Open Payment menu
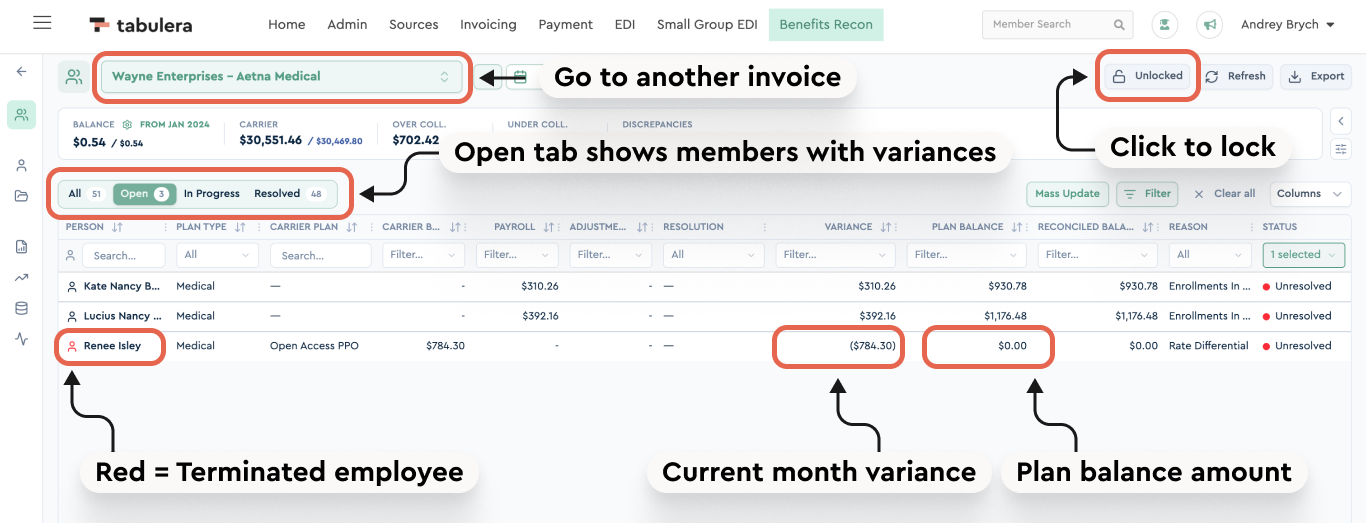Image resolution: width=1366 pixels, height=523 pixels. point(565,24)
